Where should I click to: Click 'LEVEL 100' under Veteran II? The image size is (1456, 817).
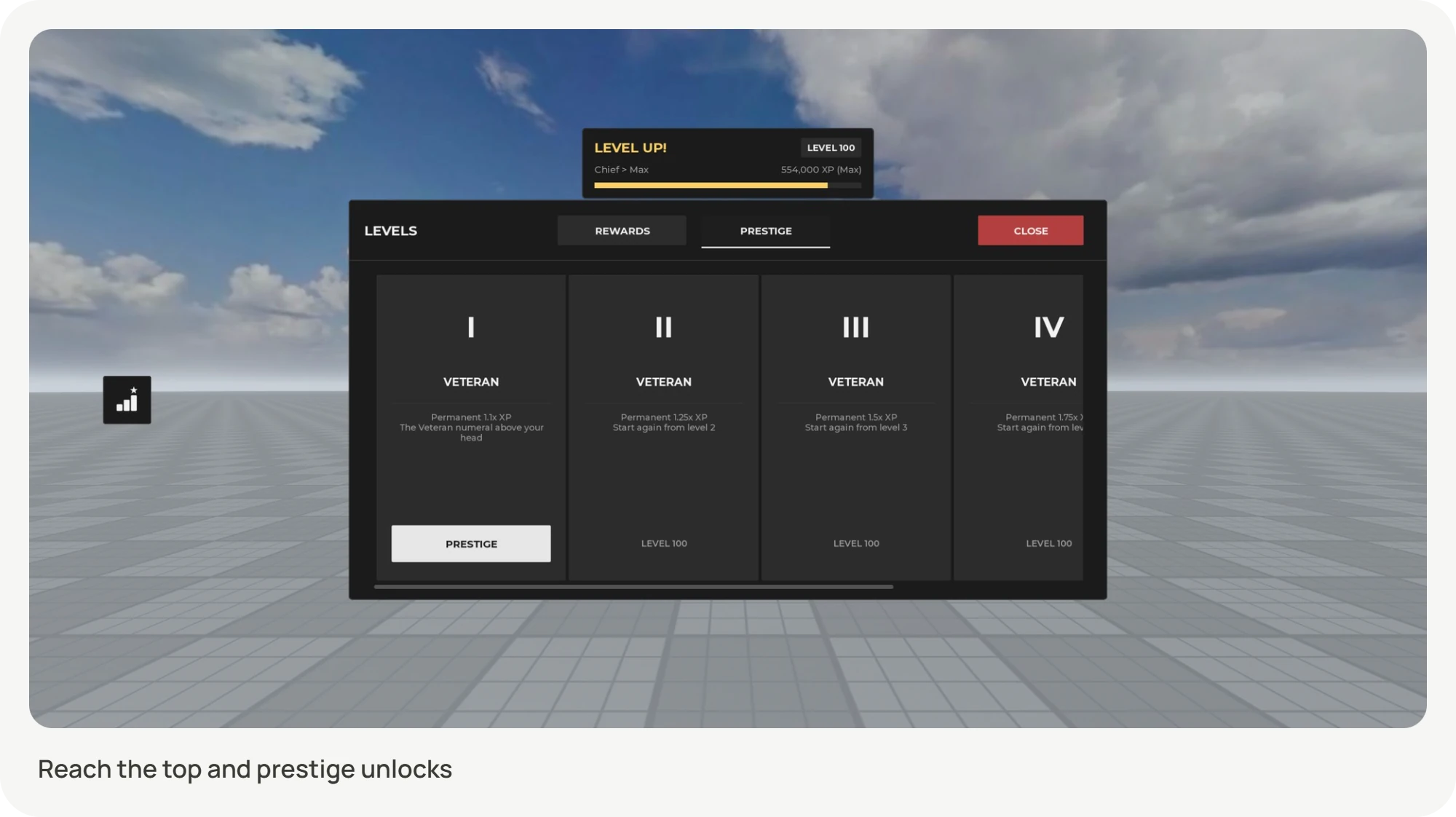664,543
